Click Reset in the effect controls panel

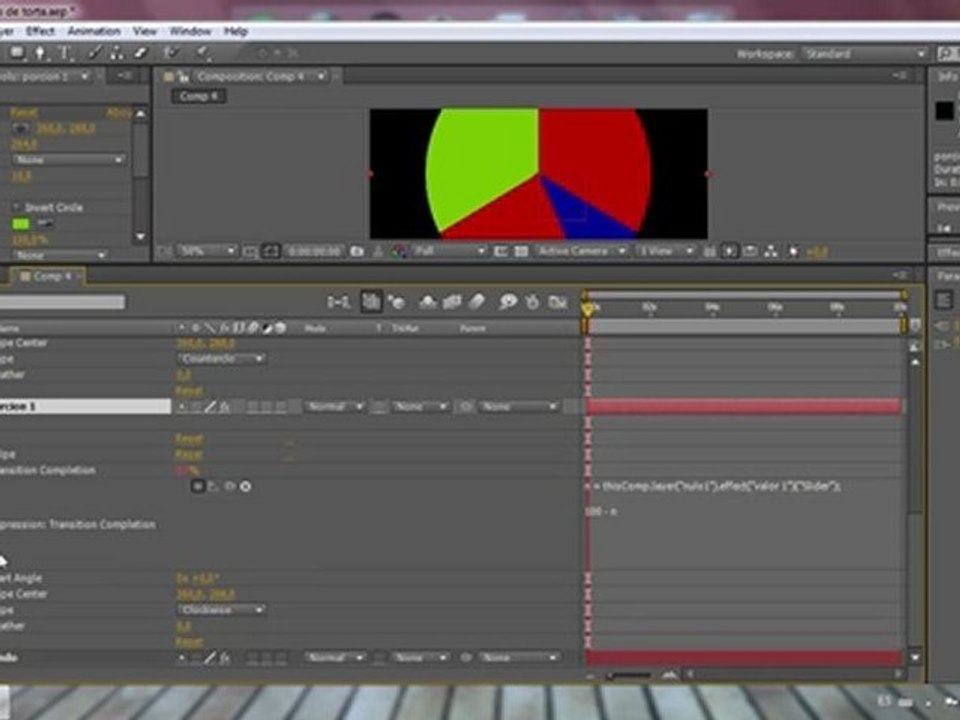tap(23, 113)
